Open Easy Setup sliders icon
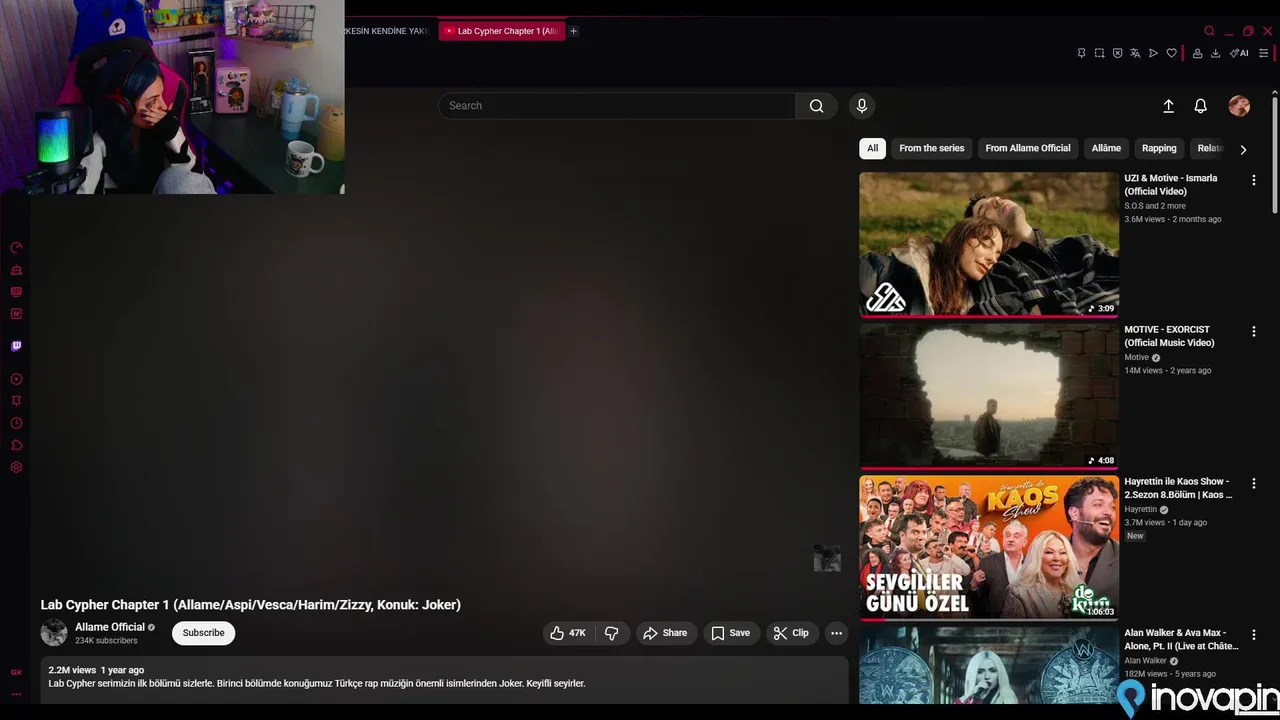 [x=1265, y=53]
